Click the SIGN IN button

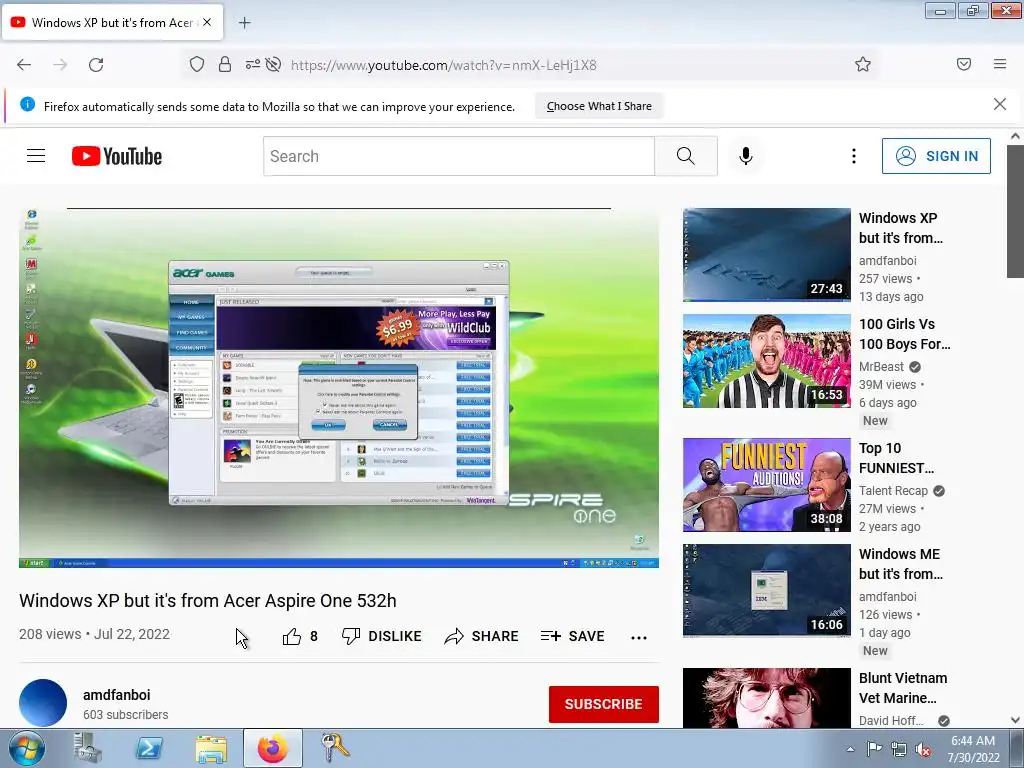936,156
